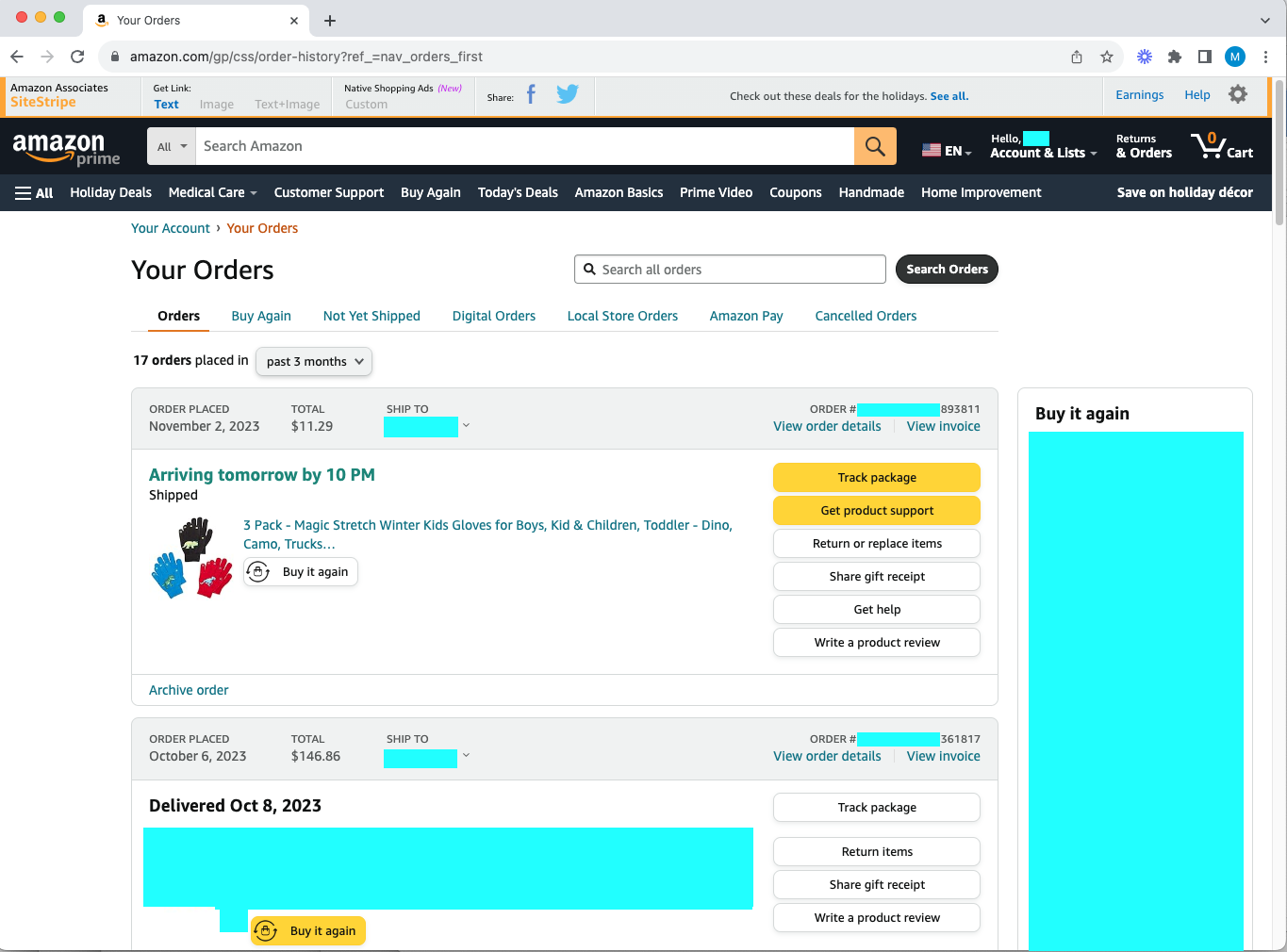Screen dimensions: 1287x952
Task: Expand the Medical Care menu
Action: (213, 192)
